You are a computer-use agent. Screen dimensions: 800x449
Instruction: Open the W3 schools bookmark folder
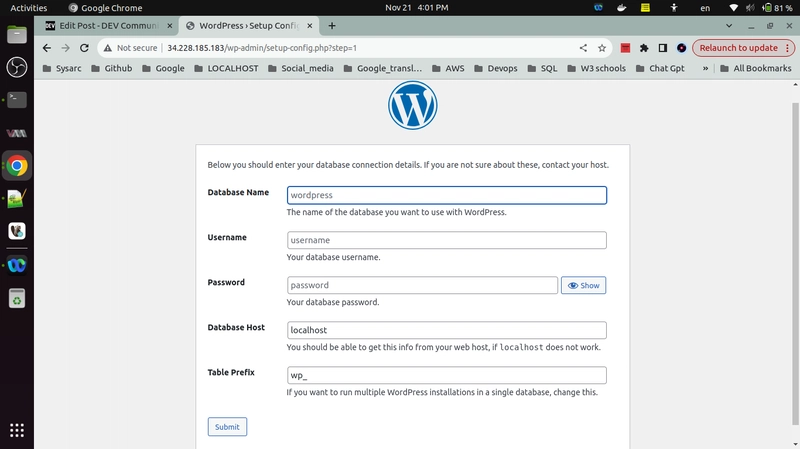(x=596, y=68)
